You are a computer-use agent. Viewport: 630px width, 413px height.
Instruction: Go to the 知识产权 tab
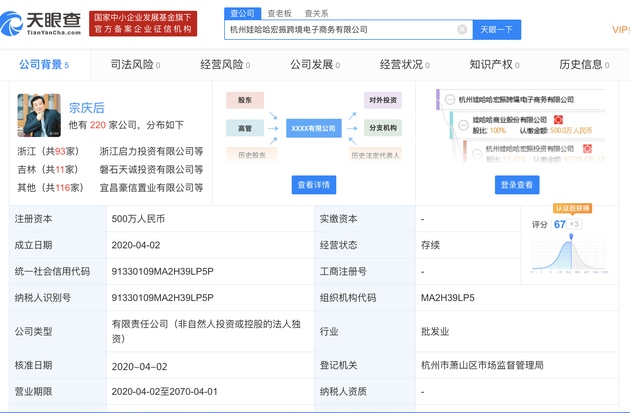point(494,65)
